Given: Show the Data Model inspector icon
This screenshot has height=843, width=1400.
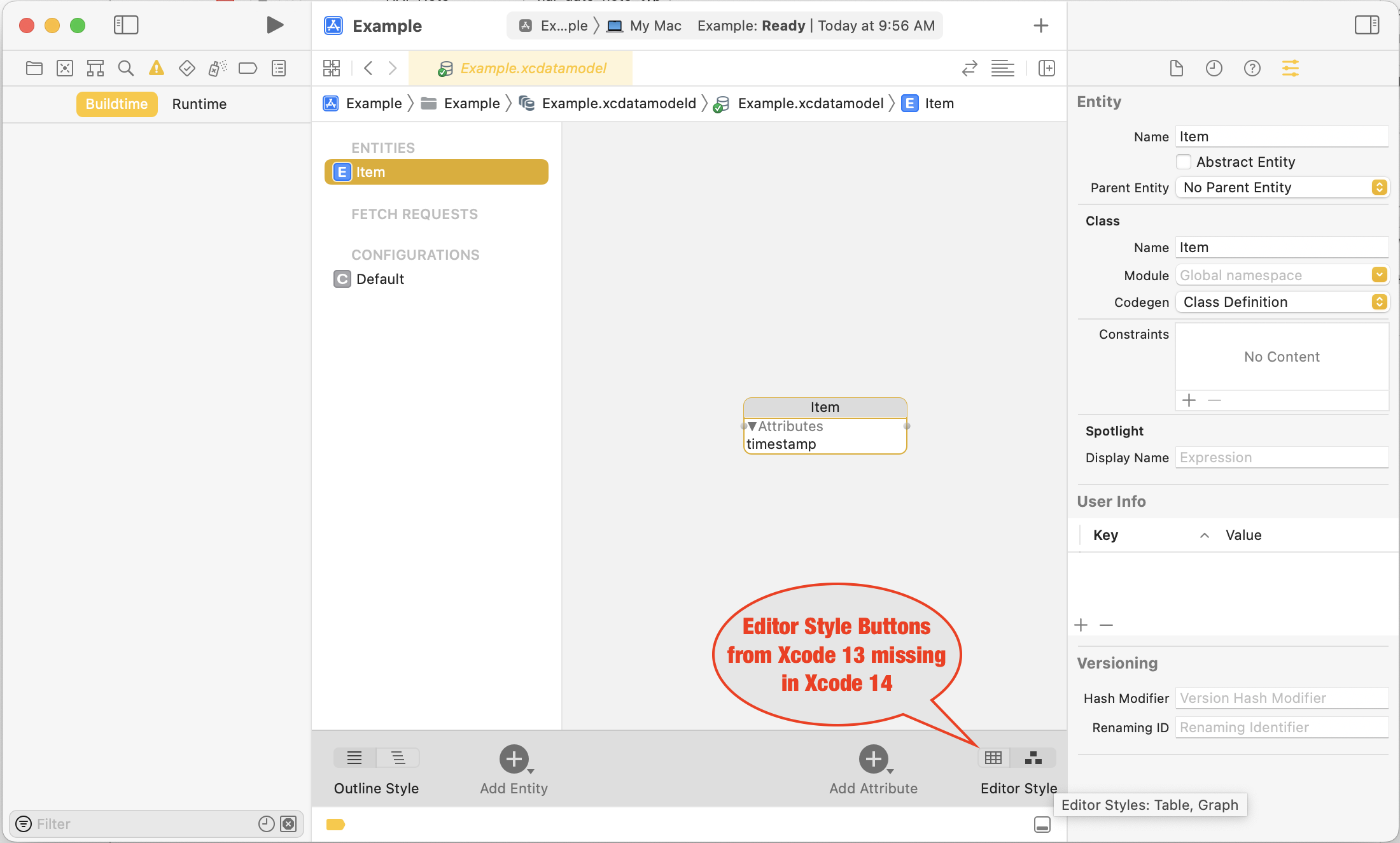Looking at the screenshot, I should pyautogui.click(x=1290, y=68).
